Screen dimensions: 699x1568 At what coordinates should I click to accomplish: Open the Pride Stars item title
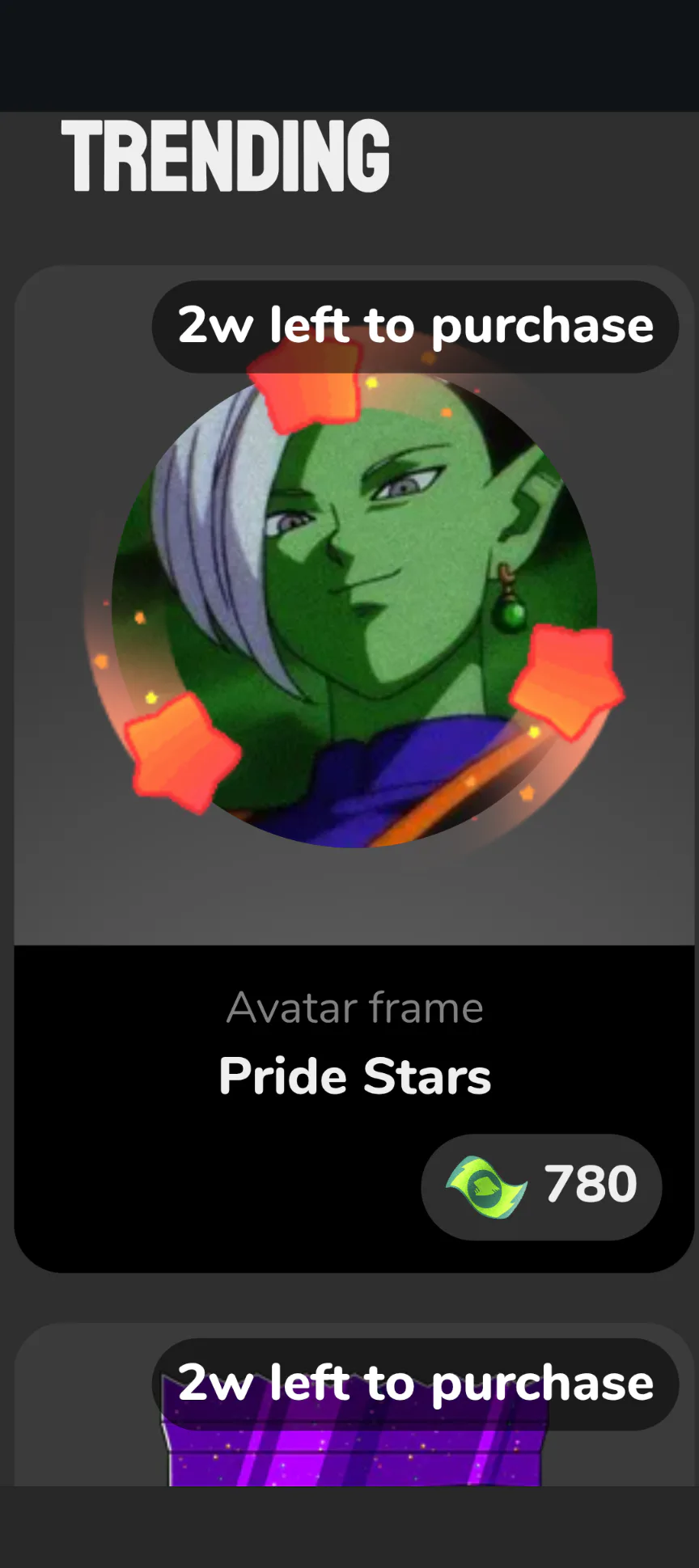click(354, 1076)
